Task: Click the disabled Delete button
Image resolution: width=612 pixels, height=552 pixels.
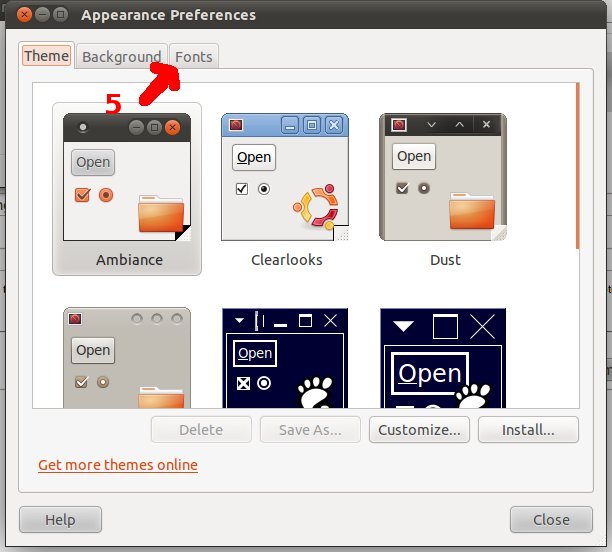Action: 201,429
